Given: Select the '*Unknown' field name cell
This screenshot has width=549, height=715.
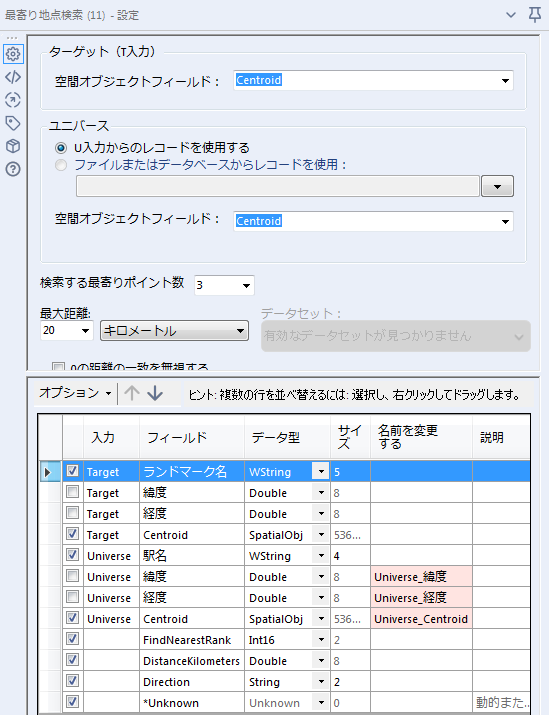Looking at the screenshot, I should pyautogui.click(x=192, y=703).
